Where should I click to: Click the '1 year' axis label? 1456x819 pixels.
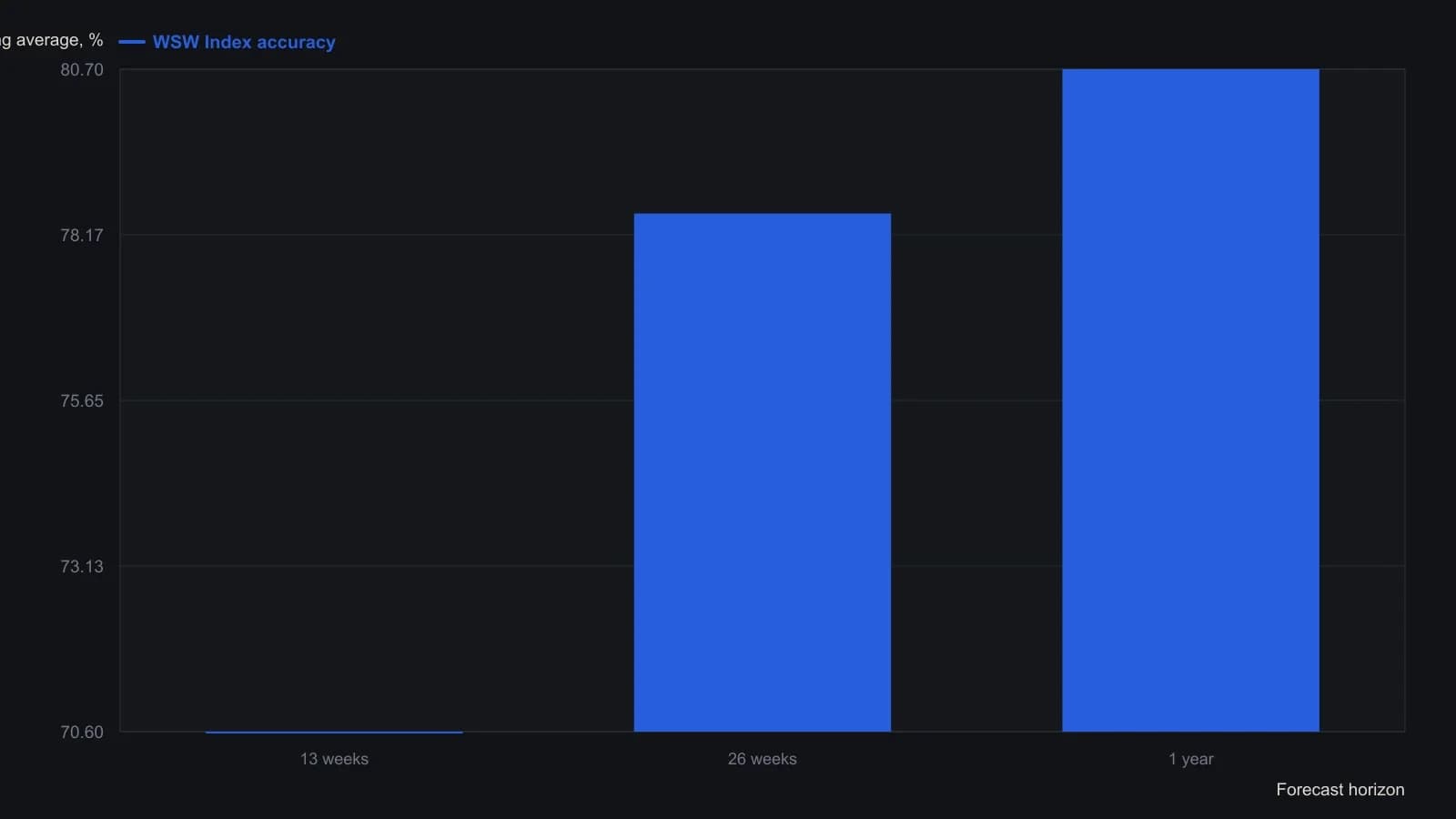pos(1191,759)
